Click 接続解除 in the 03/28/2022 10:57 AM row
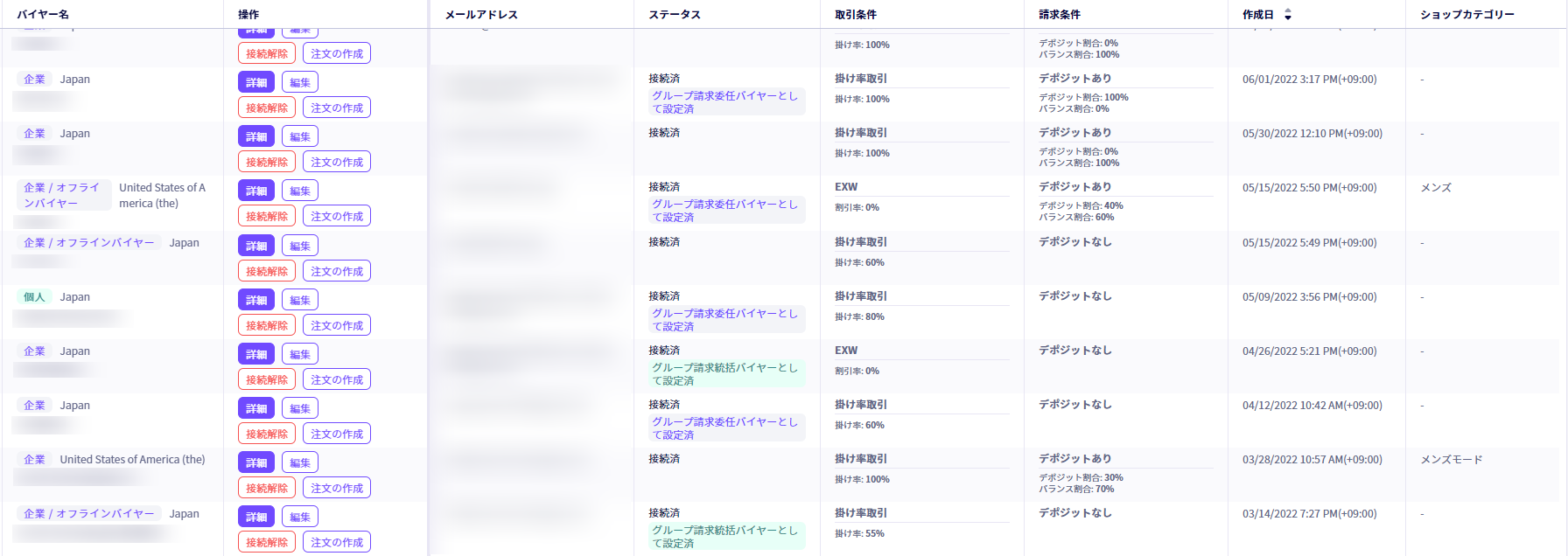1568x556 pixels. 267,488
